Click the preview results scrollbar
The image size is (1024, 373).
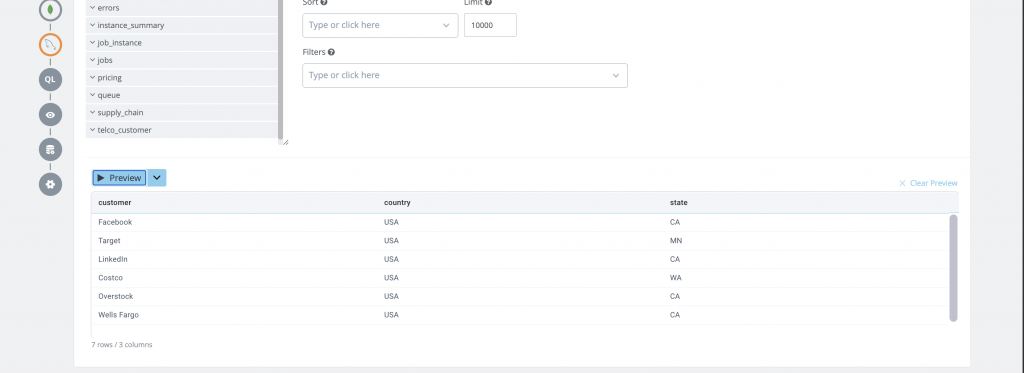[x=953, y=268]
